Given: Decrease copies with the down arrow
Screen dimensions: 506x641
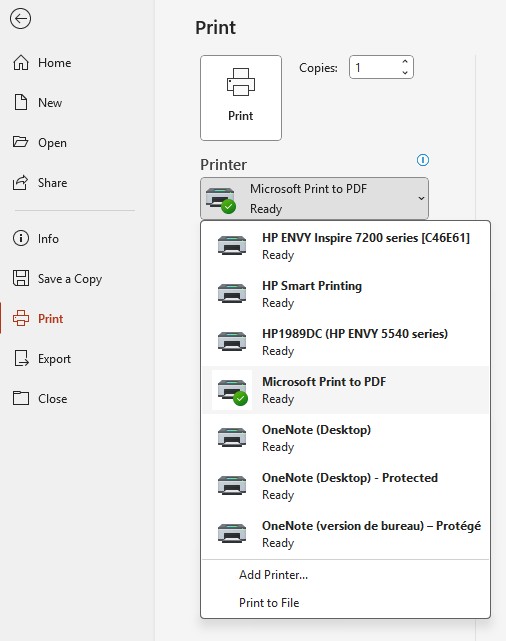Looking at the screenshot, I should (405, 72).
